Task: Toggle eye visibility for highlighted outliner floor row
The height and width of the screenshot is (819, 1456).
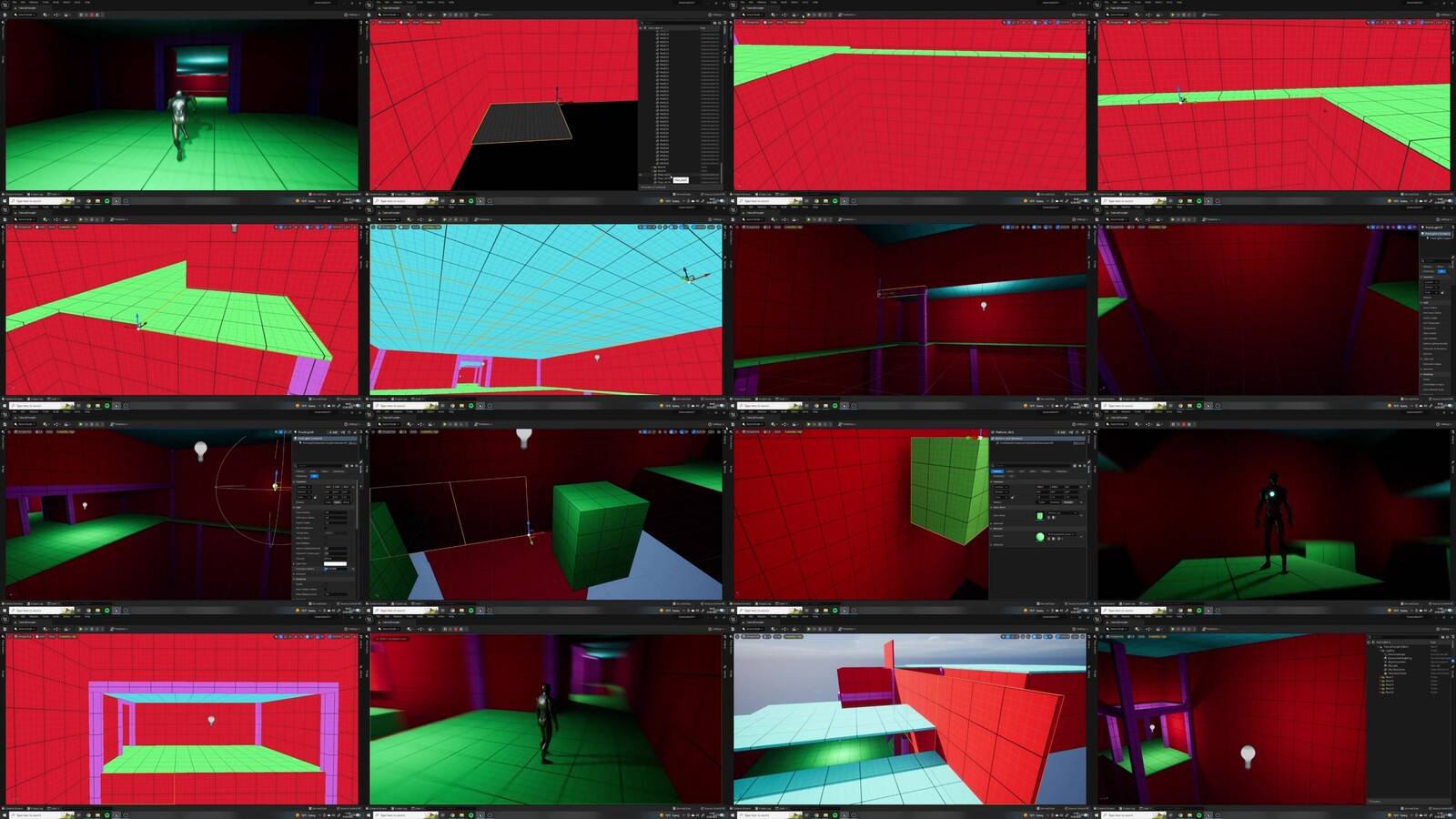Action: pyautogui.click(x=640, y=175)
